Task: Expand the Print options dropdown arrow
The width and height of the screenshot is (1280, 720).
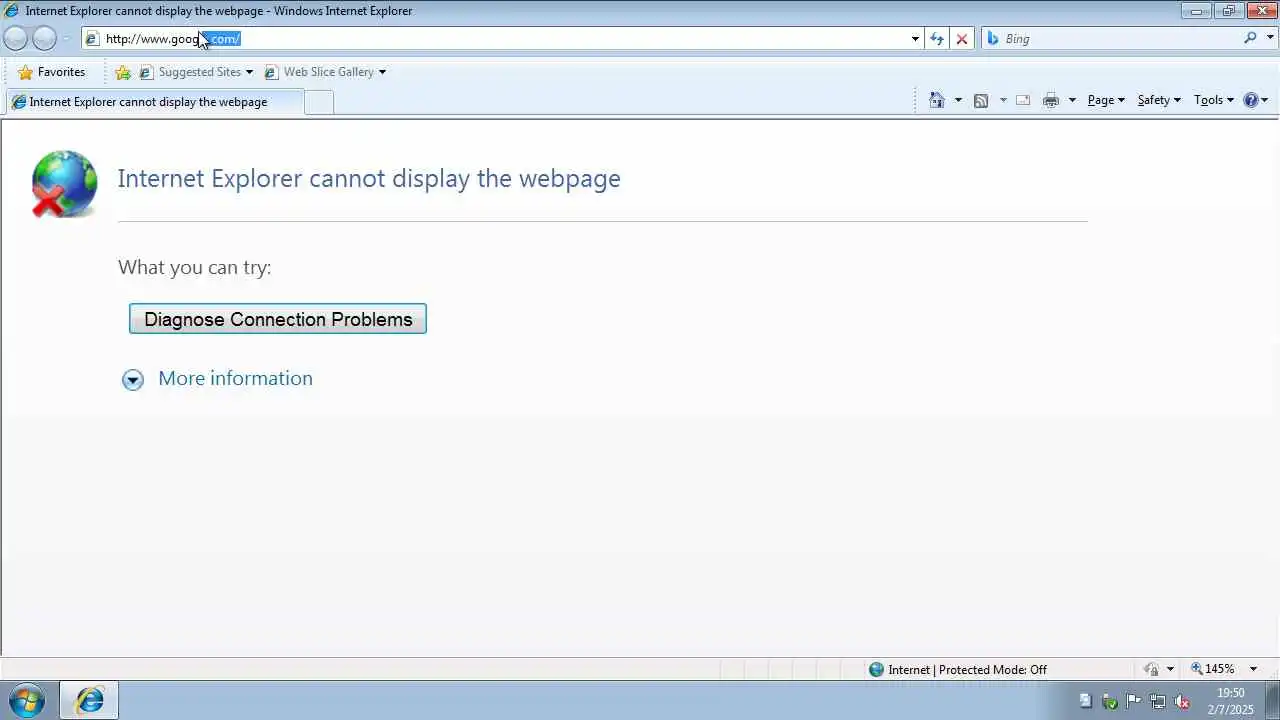Action: 1072,100
